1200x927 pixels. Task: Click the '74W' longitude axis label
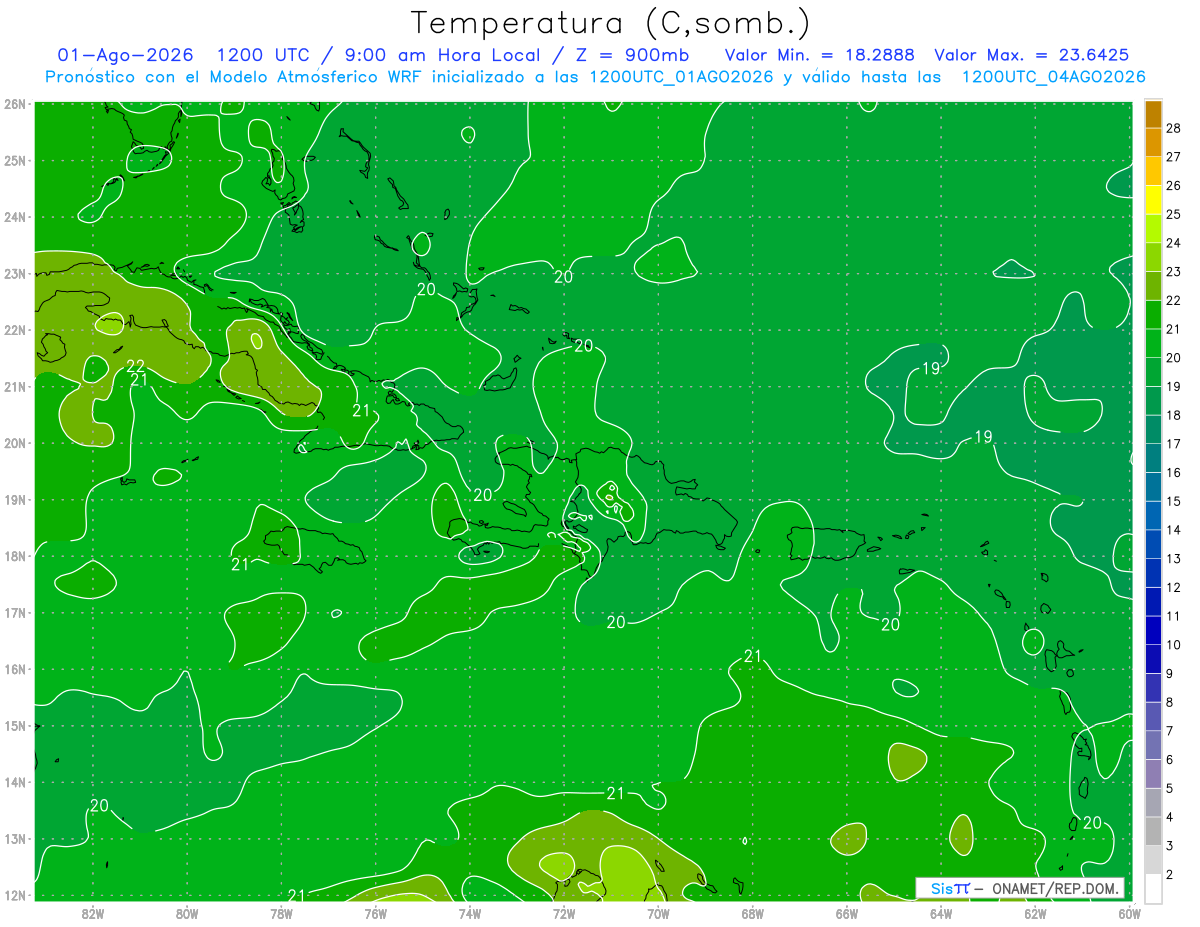point(470,912)
